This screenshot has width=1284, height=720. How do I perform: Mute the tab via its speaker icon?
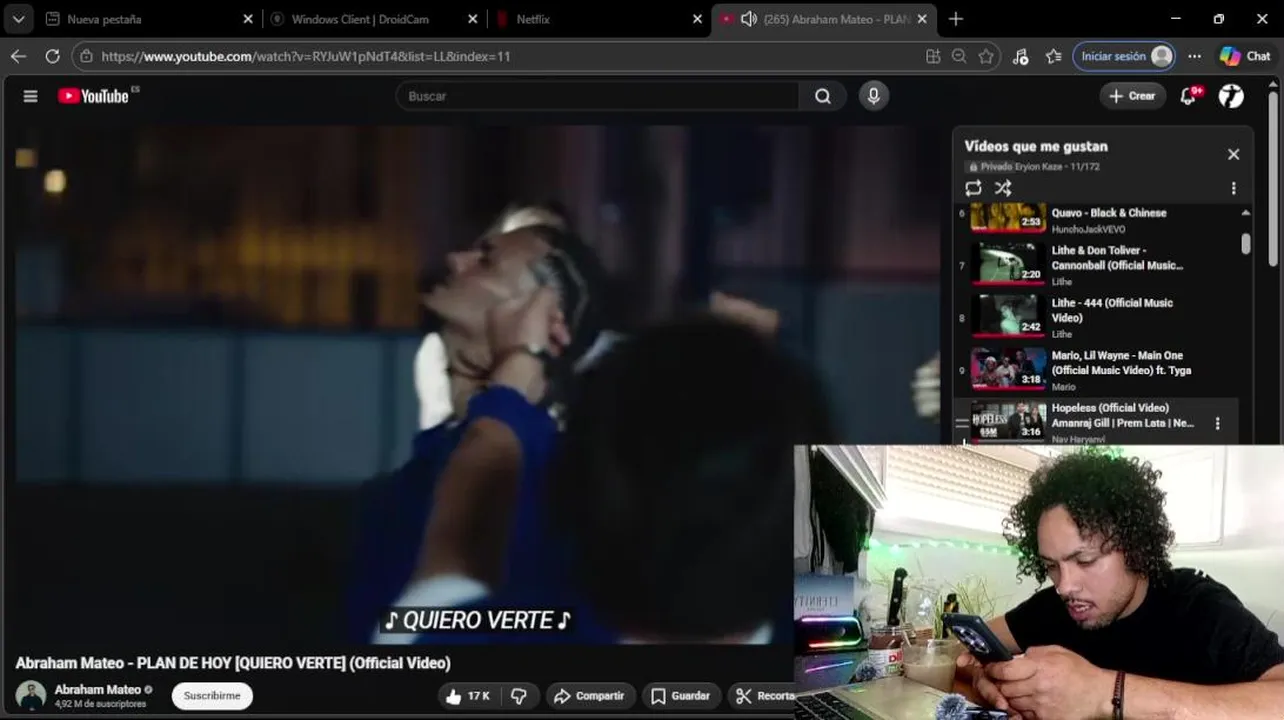[748, 19]
